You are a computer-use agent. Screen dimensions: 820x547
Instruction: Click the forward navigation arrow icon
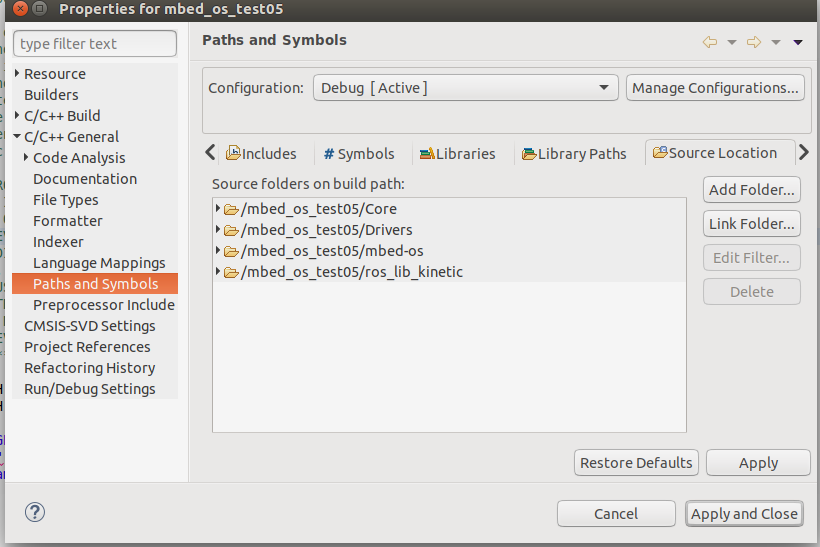click(x=754, y=42)
